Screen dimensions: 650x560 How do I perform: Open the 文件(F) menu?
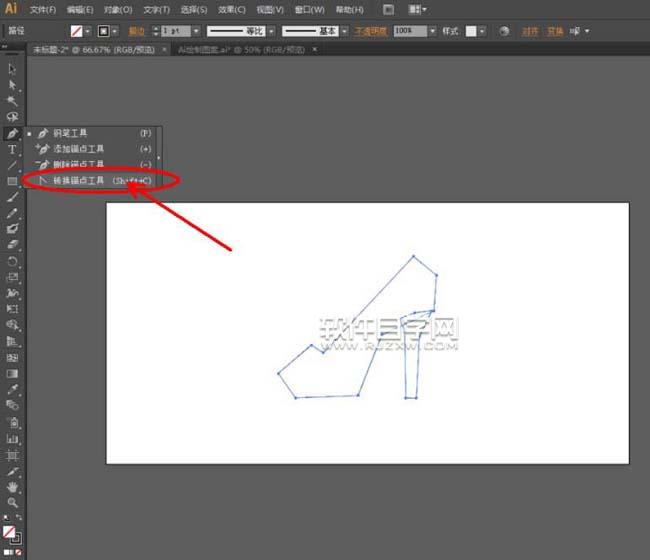[x=42, y=9]
